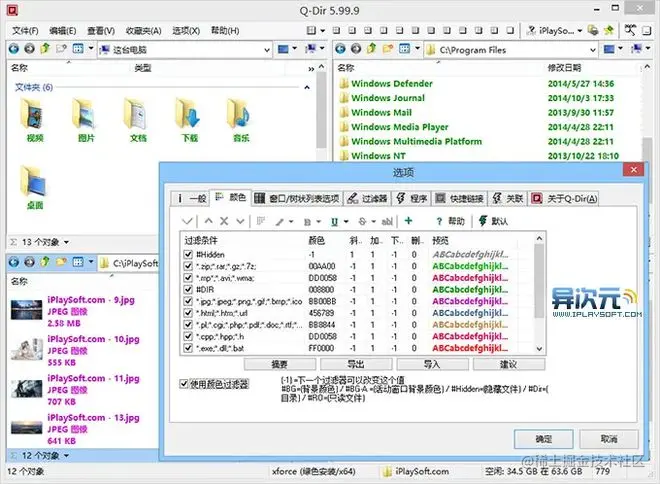Open the 编辑(E) menu

63,30
